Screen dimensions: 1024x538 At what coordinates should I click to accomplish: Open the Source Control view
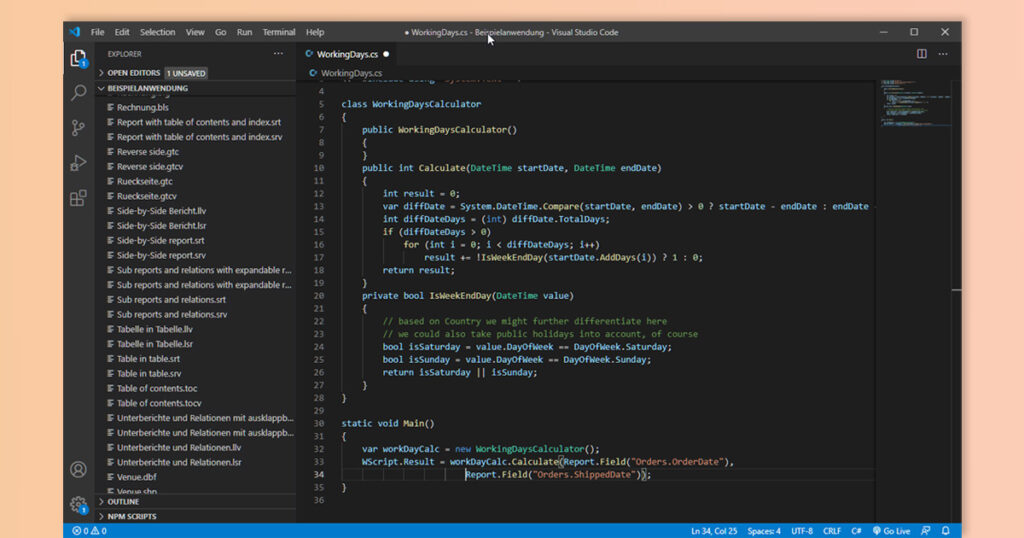click(x=78, y=128)
